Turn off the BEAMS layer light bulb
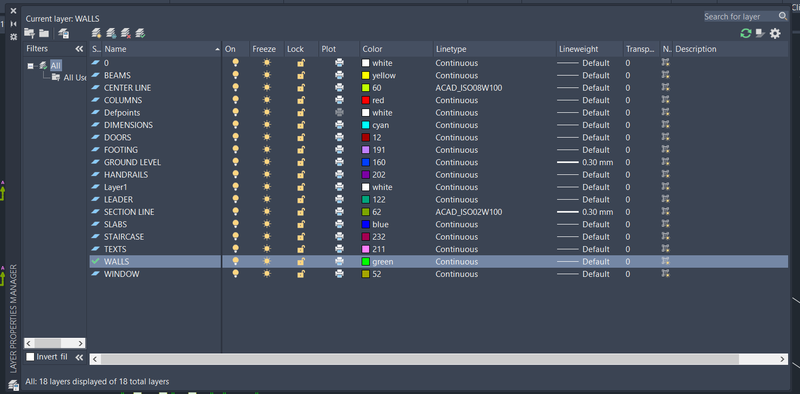The height and width of the screenshot is (394, 800). click(x=235, y=75)
